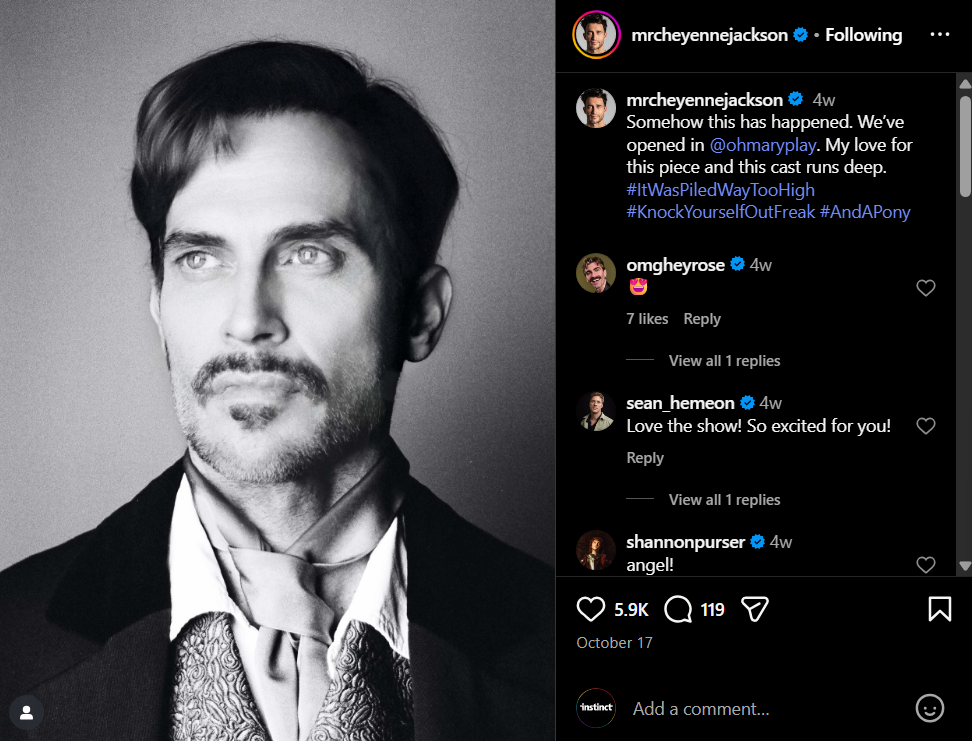The height and width of the screenshot is (741, 972).
Task: Open the more options ellipsis menu
Action: (939, 35)
